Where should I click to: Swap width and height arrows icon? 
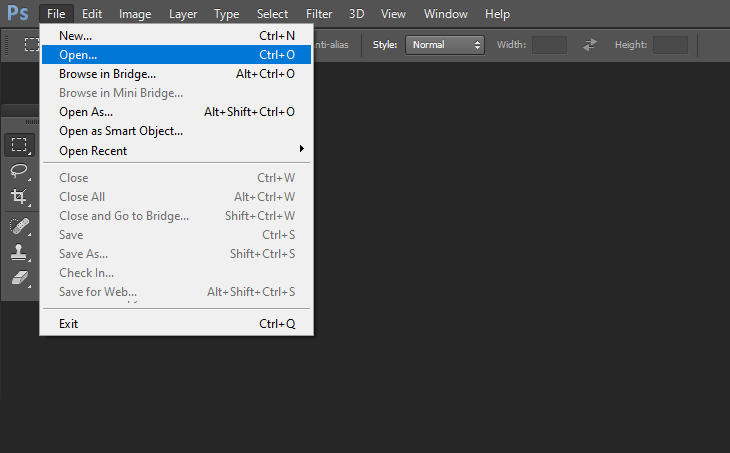[590, 45]
